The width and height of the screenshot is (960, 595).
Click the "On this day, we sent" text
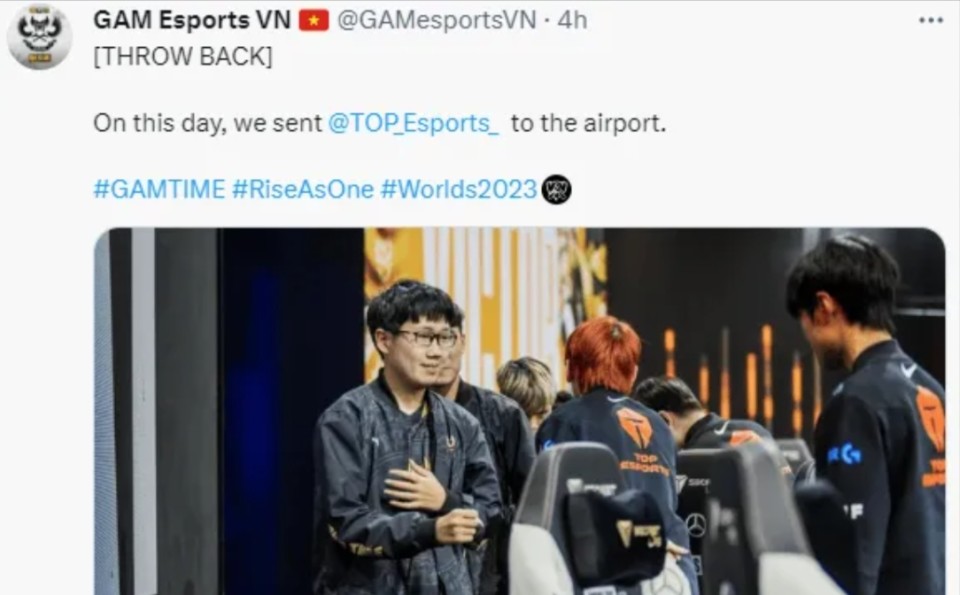point(208,123)
